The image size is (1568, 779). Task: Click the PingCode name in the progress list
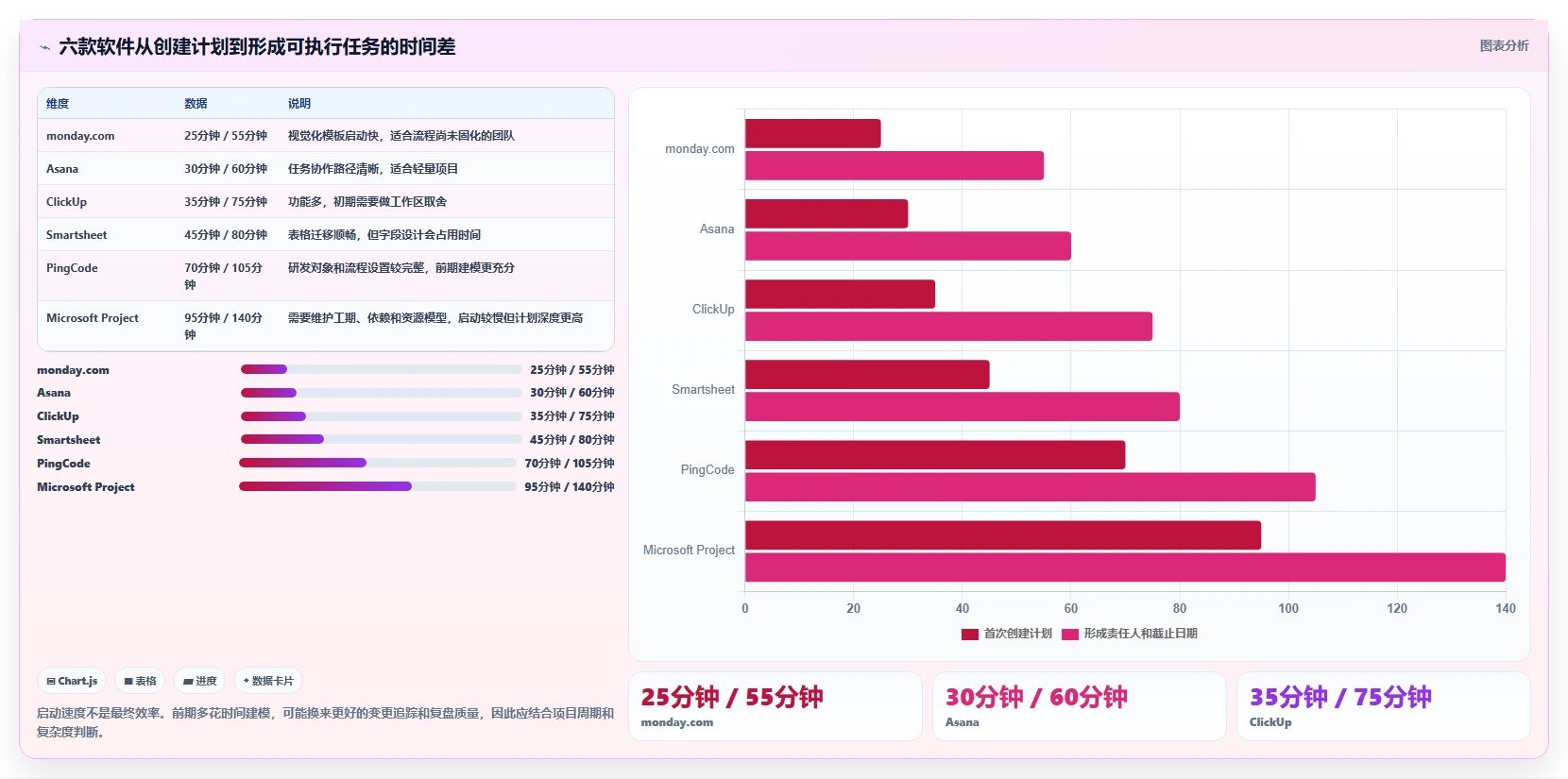point(63,463)
